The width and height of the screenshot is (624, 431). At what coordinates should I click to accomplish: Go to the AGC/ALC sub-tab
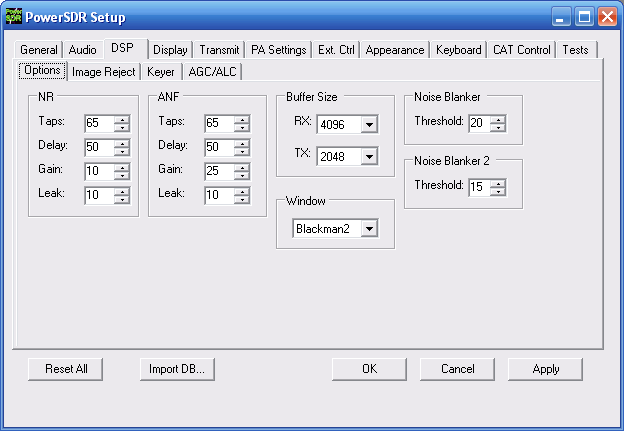coord(212,72)
